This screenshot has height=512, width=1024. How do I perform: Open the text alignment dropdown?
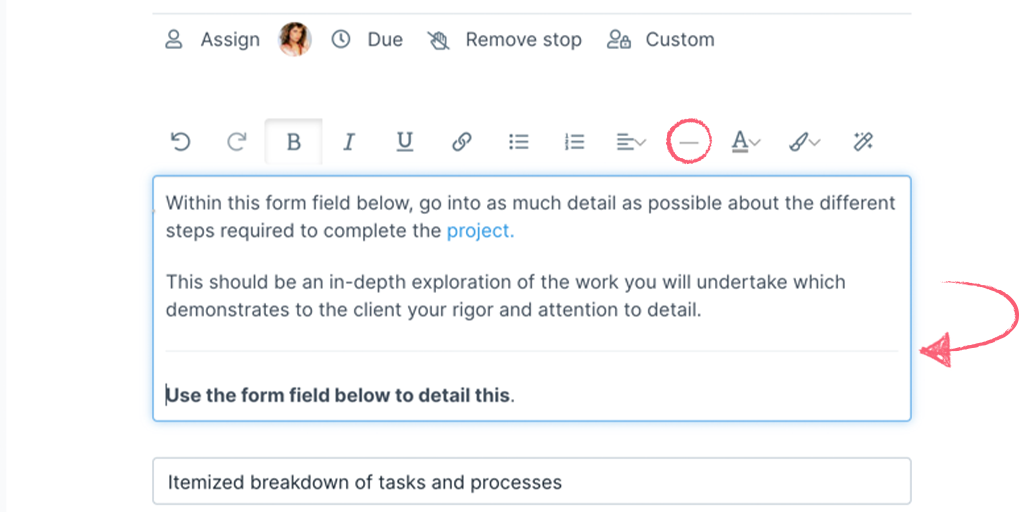(x=632, y=142)
